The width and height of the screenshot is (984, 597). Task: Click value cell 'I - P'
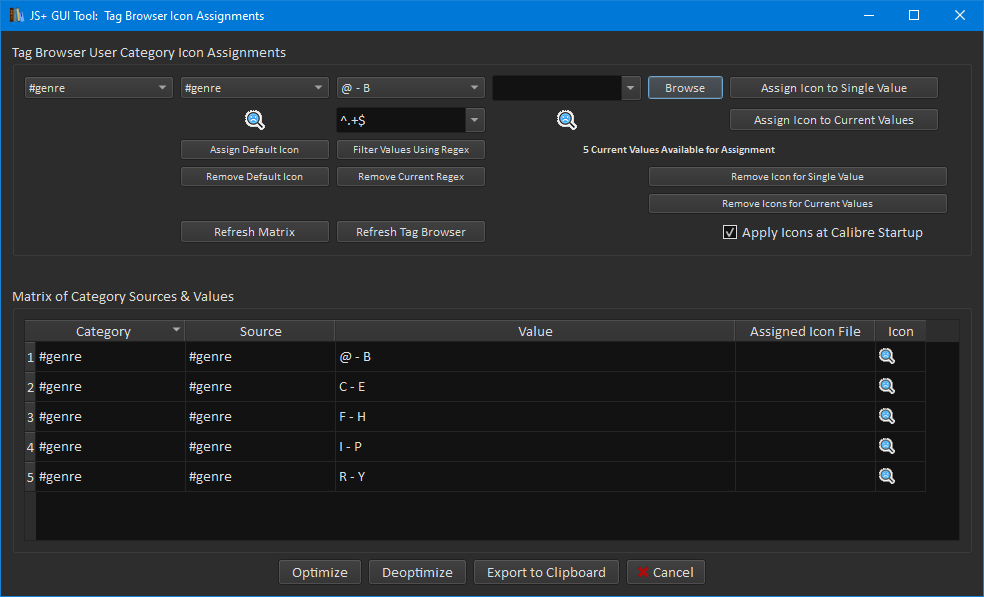click(x=535, y=447)
